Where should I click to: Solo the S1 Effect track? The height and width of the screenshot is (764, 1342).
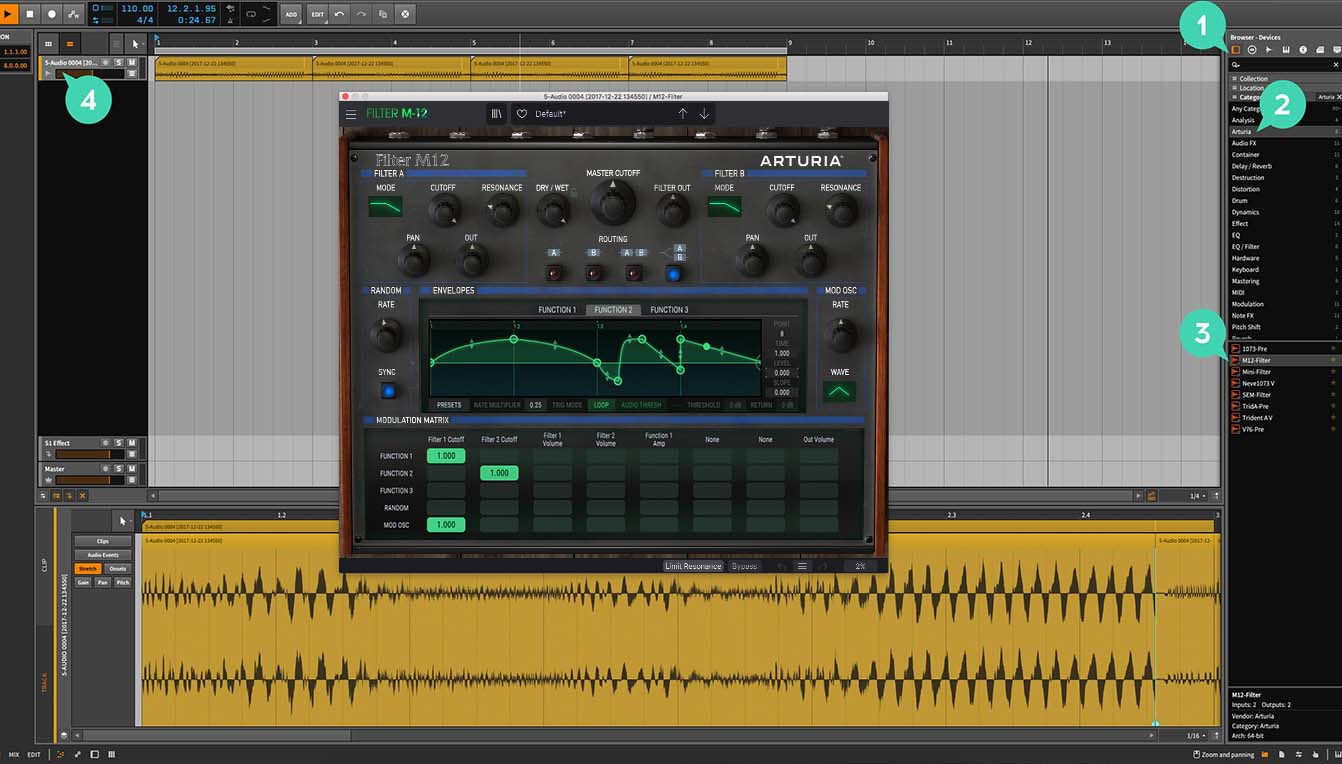(x=119, y=442)
